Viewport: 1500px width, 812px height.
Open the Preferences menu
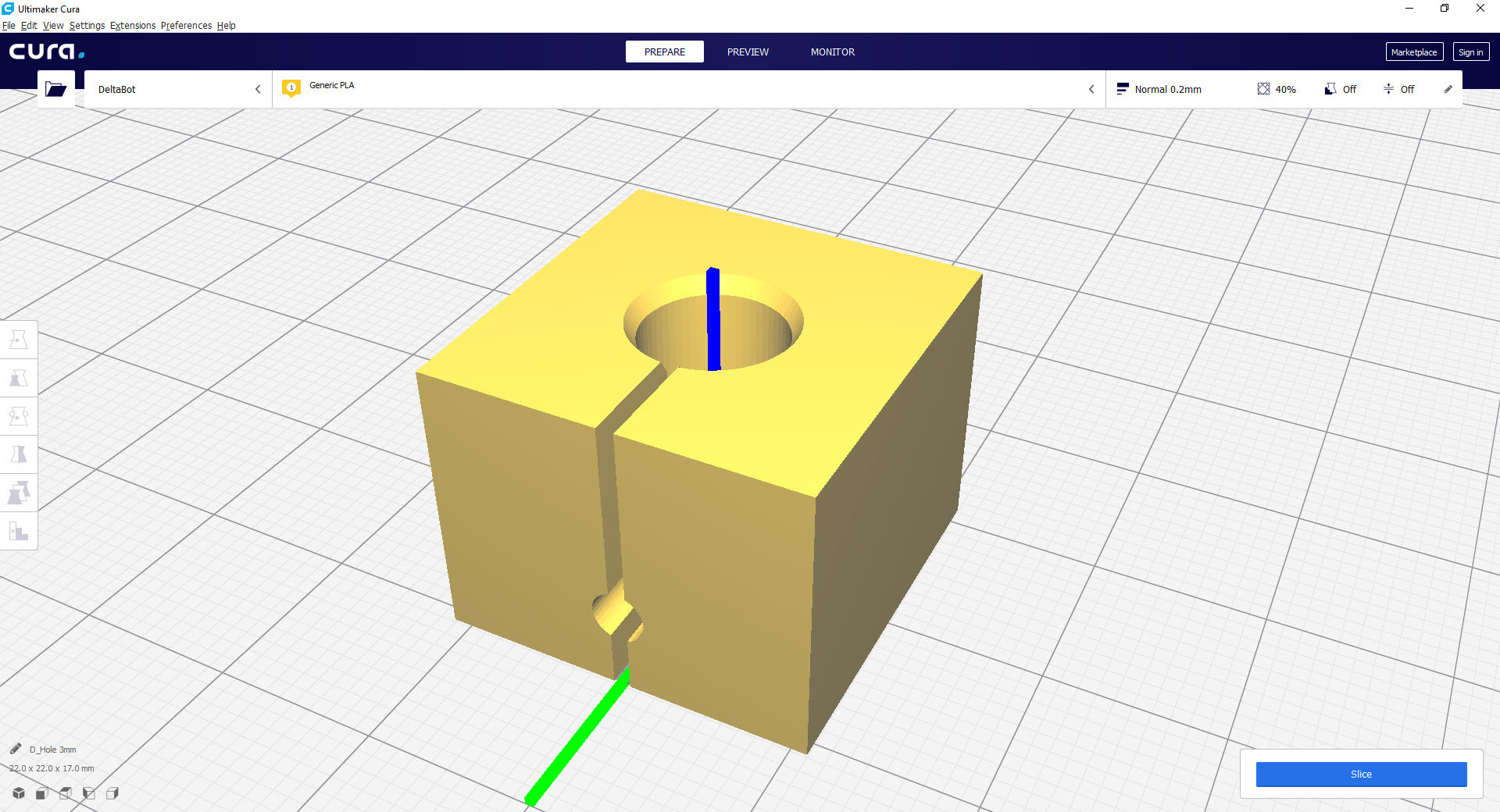coord(186,25)
